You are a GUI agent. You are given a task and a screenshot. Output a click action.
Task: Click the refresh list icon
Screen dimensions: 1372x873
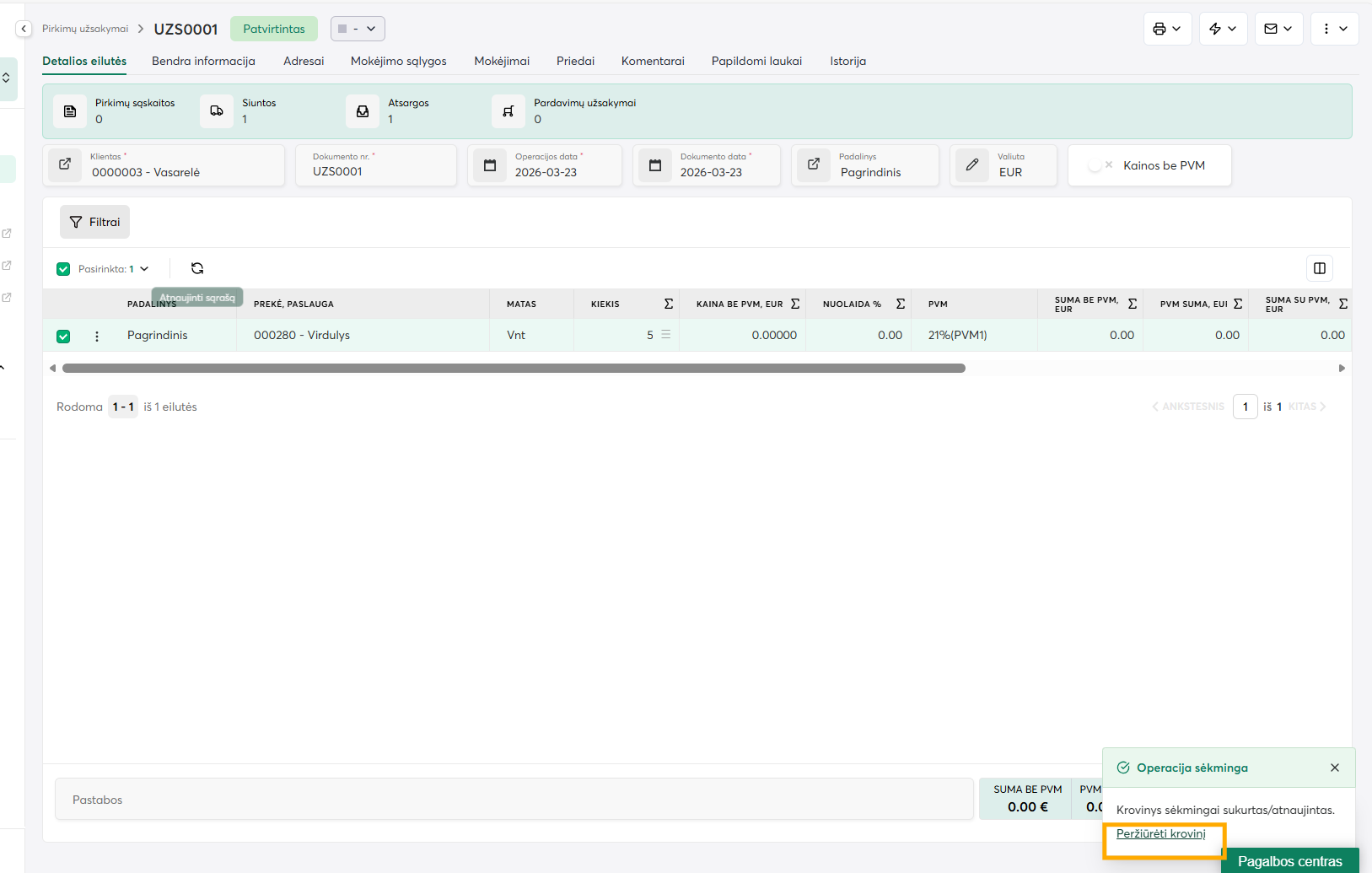197,268
